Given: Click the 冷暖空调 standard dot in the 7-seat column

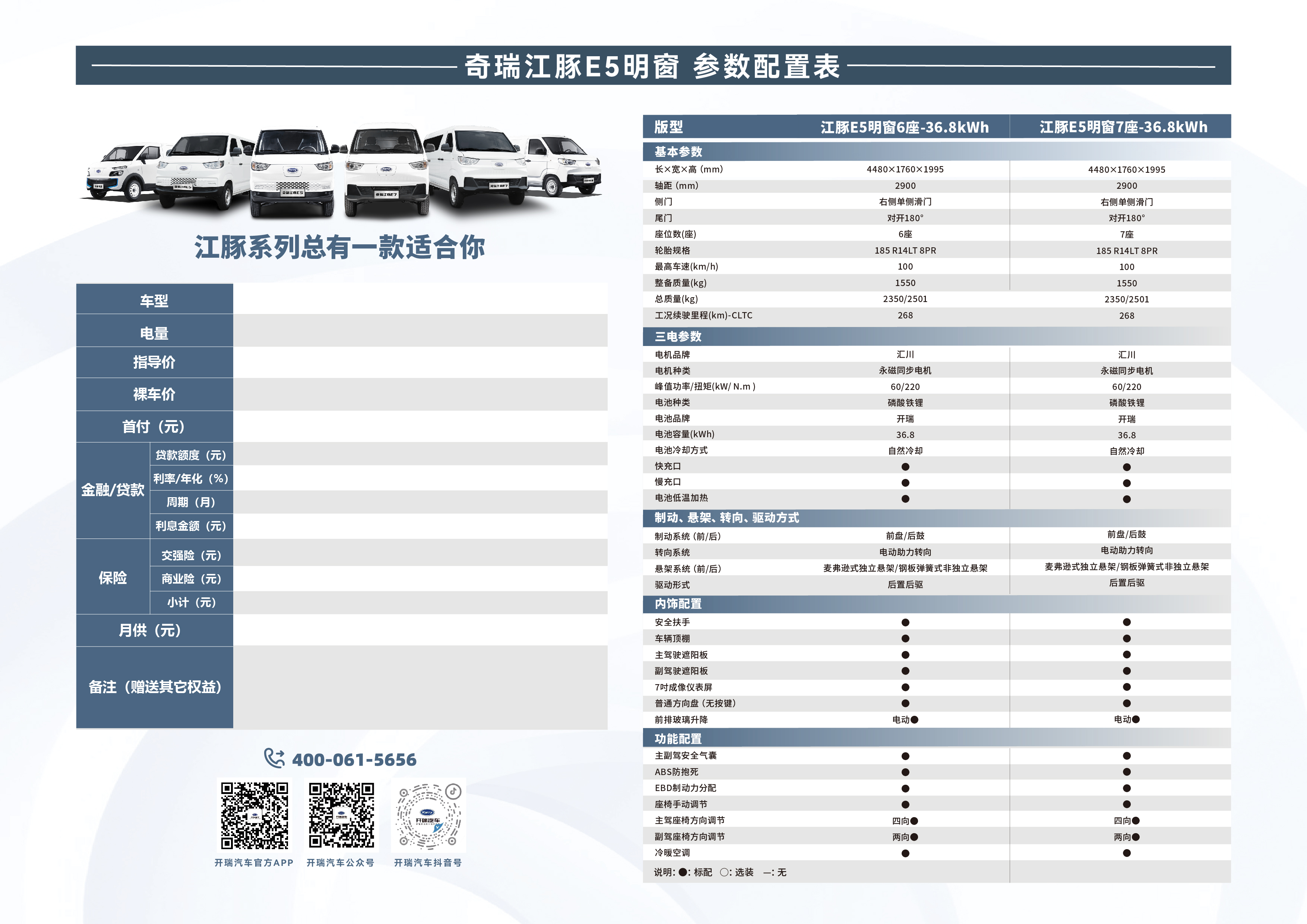Looking at the screenshot, I should 1127,853.
